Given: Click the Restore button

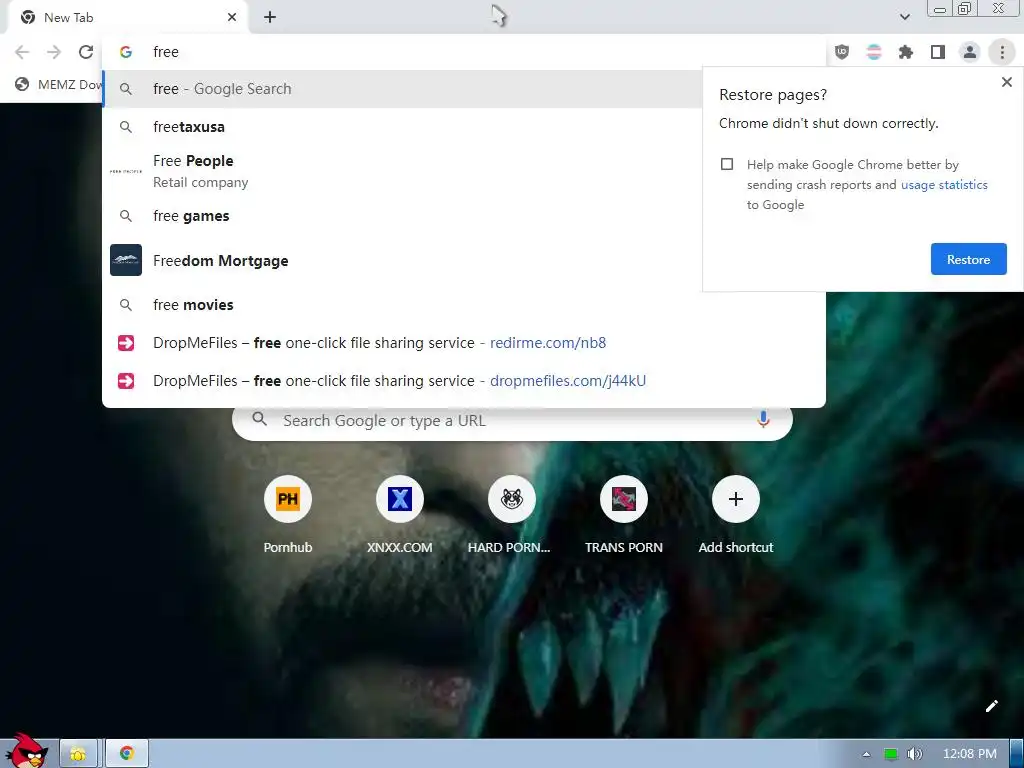Looking at the screenshot, I should tap(968, 259).
